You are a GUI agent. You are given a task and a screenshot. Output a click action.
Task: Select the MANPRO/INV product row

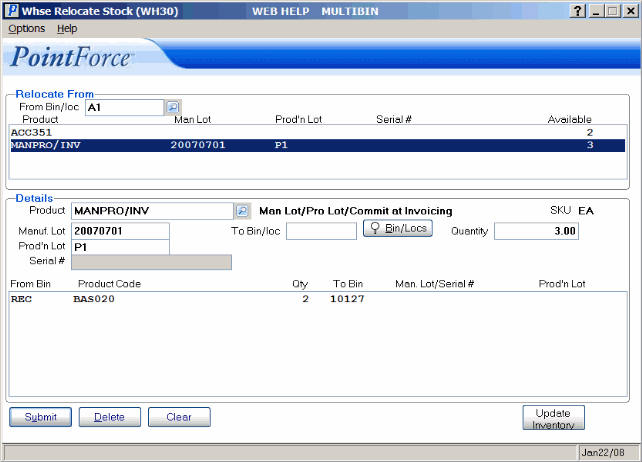[318, 145]
